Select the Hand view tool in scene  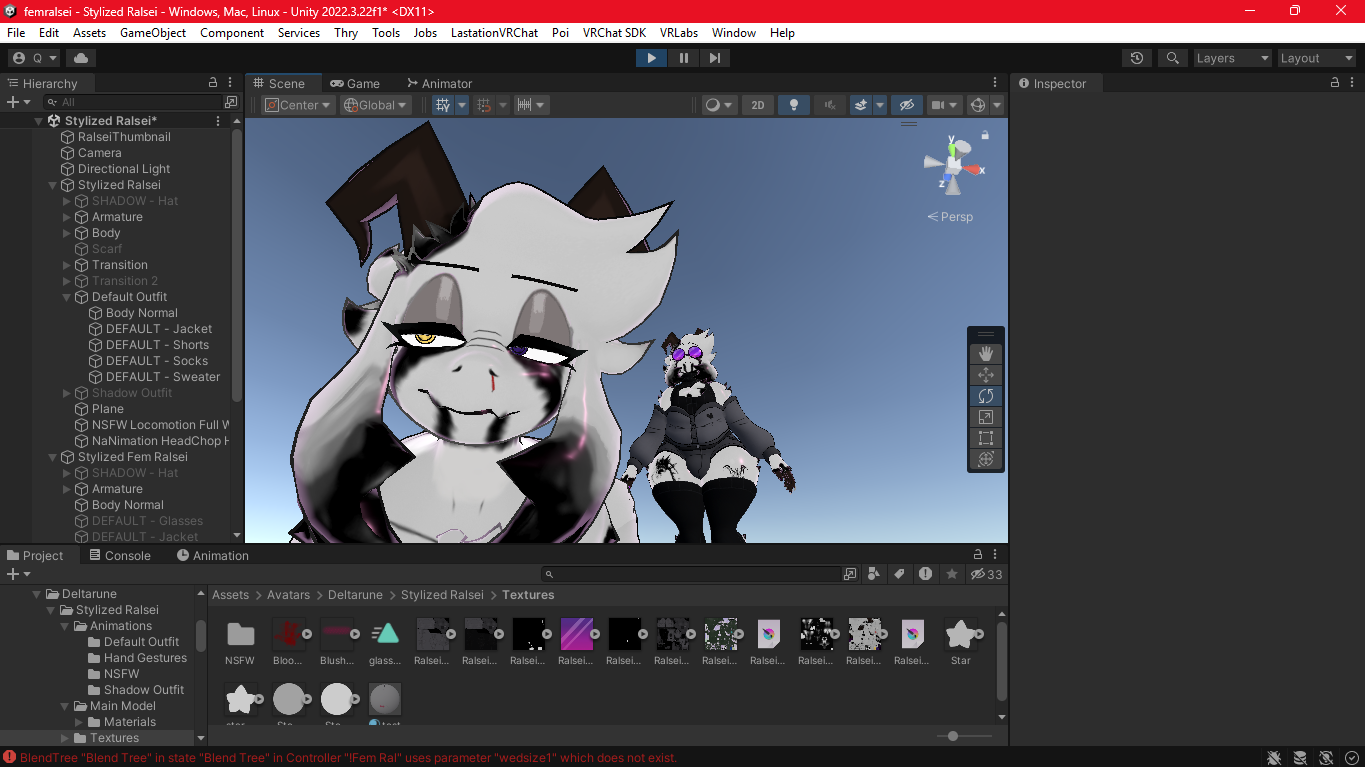pyautogui.click(x=986, y=353)
